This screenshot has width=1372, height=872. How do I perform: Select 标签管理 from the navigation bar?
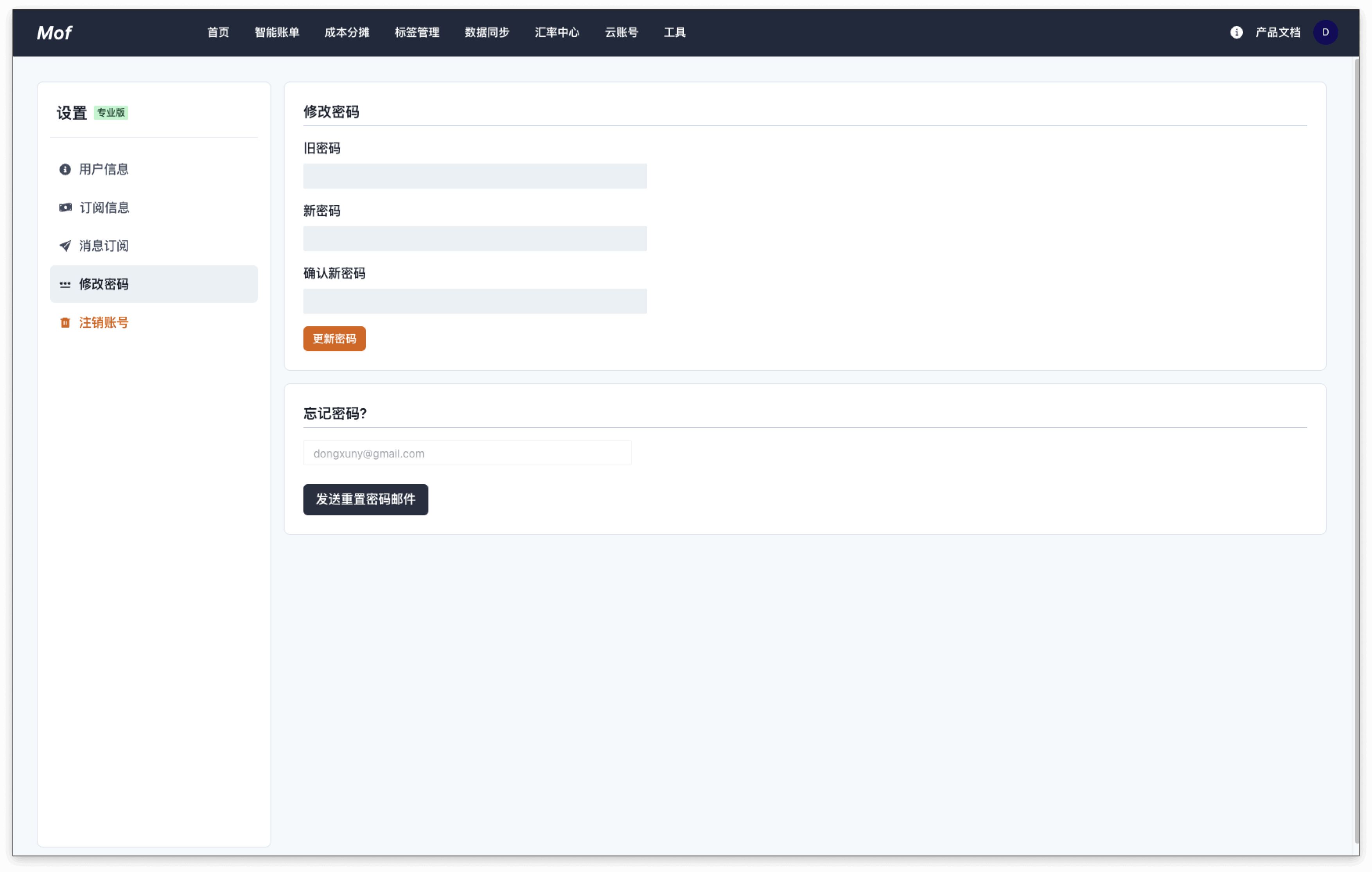point(417,32)
